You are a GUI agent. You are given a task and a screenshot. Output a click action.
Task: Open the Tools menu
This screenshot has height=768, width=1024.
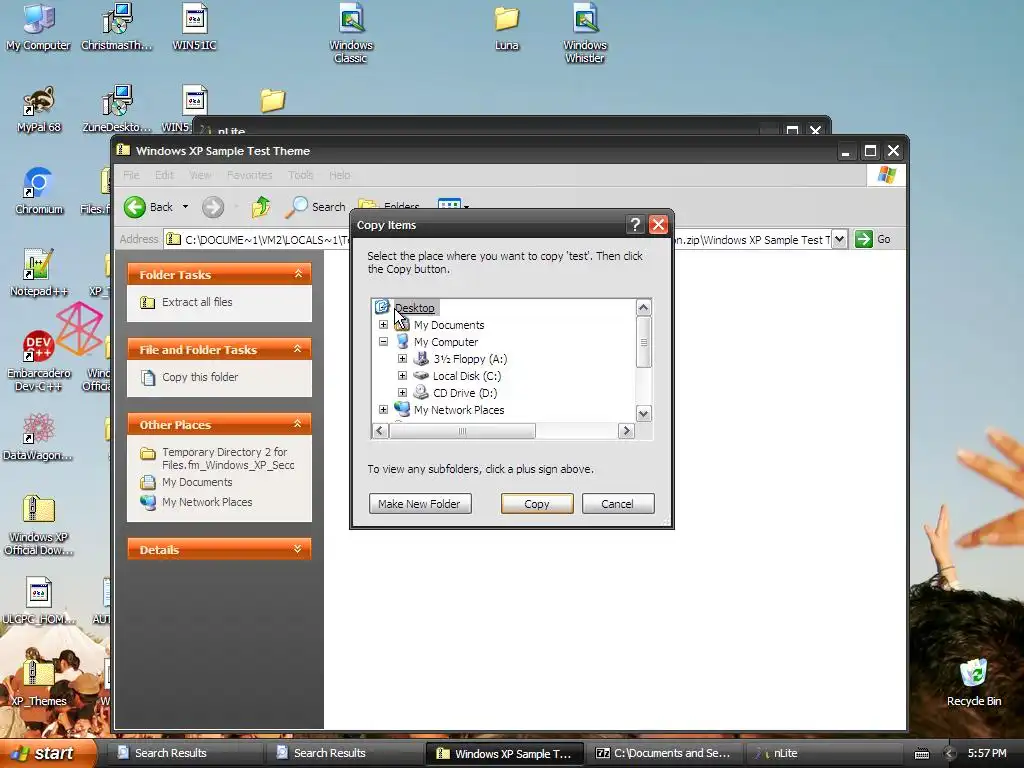click(300, 175)
